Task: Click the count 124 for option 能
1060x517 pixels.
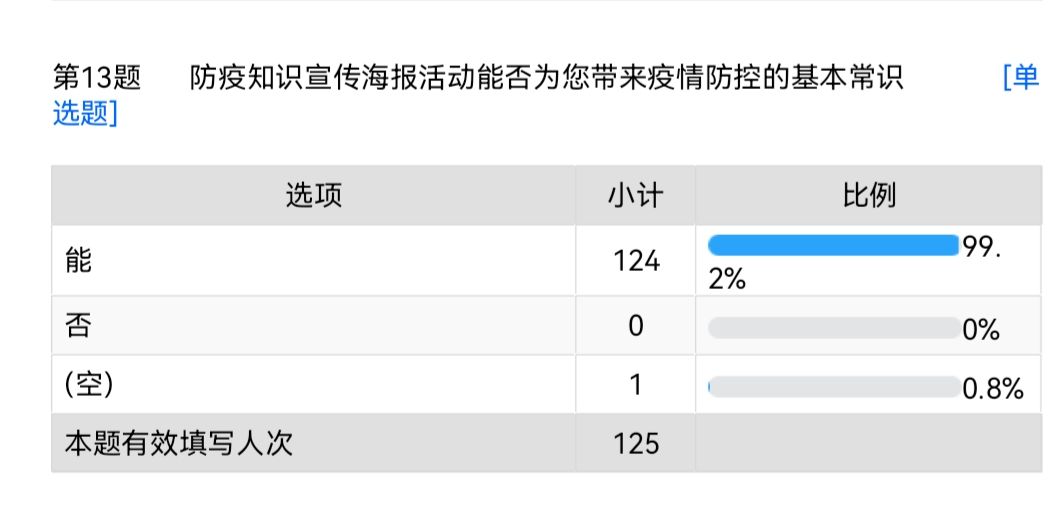Action: click(636, 261)
